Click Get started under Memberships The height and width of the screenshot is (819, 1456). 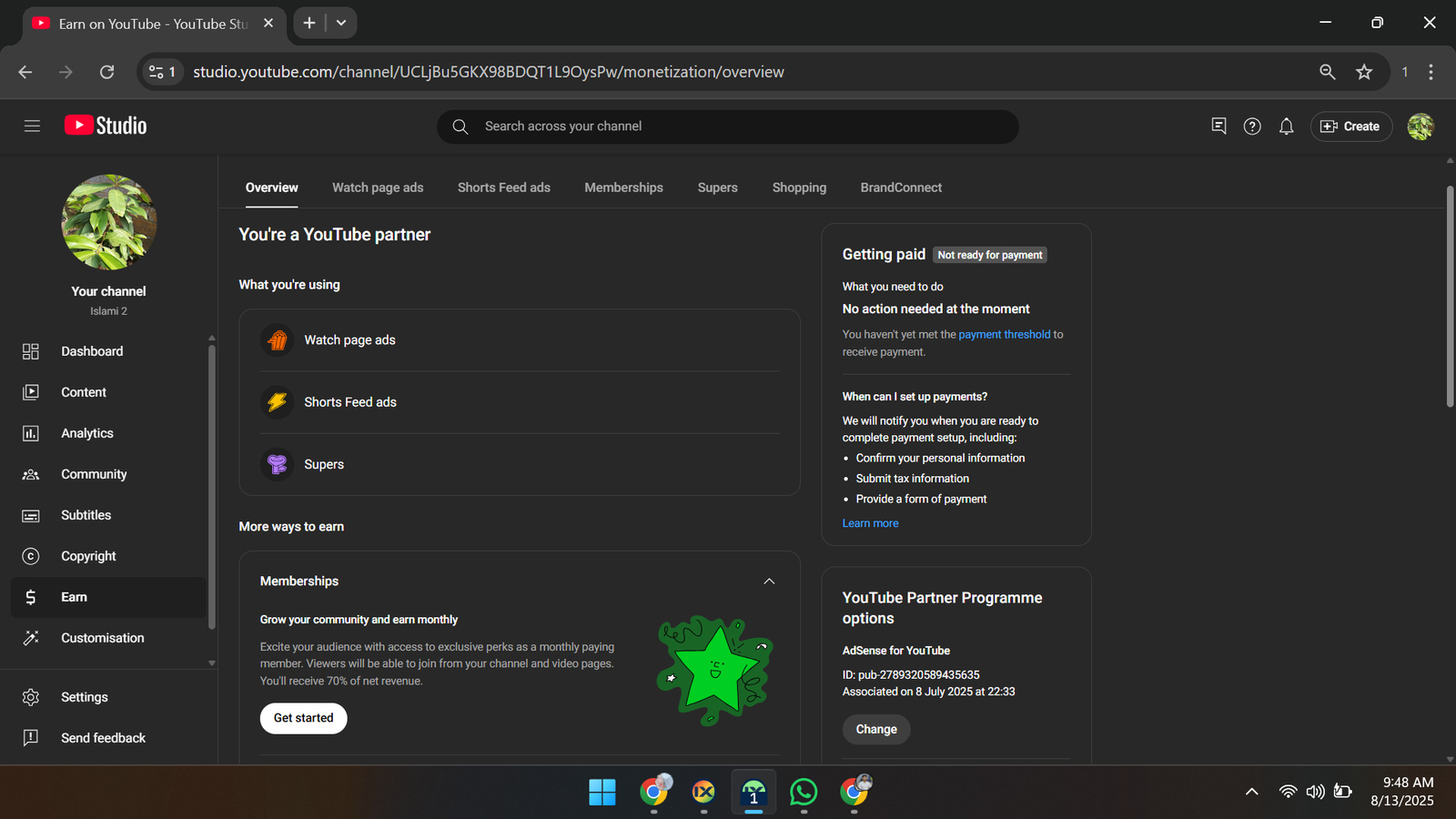303,718
